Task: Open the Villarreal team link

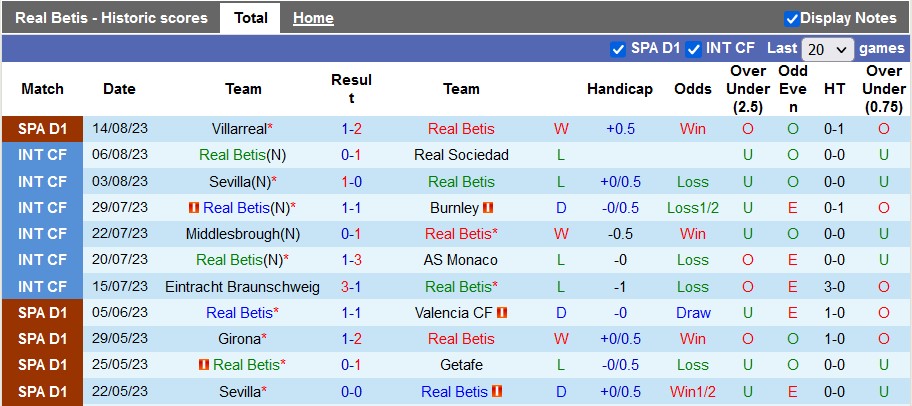Action: pyautogui.click(x=239, y=129)
